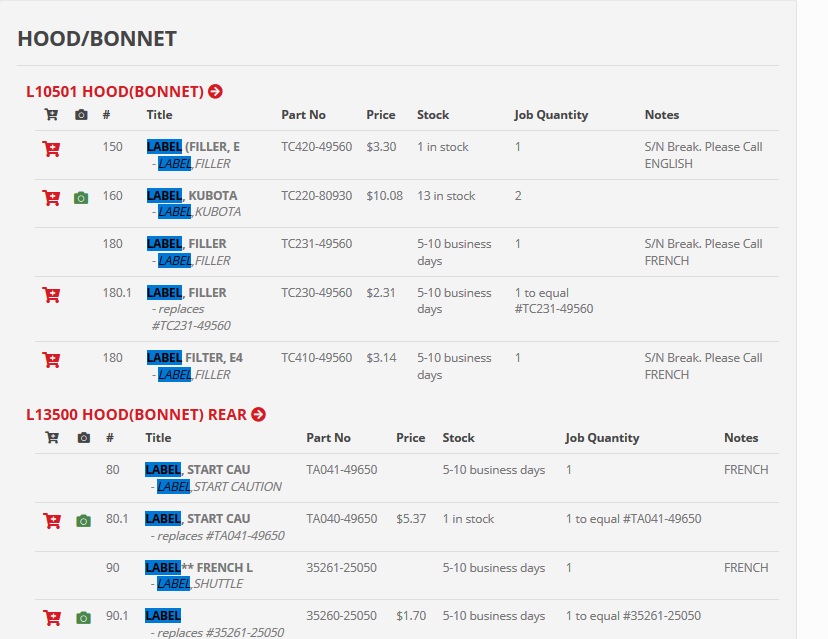Open L10501 HOOD(BONNET) section link
Screen dimensions: 828x639
pos(114,92)
